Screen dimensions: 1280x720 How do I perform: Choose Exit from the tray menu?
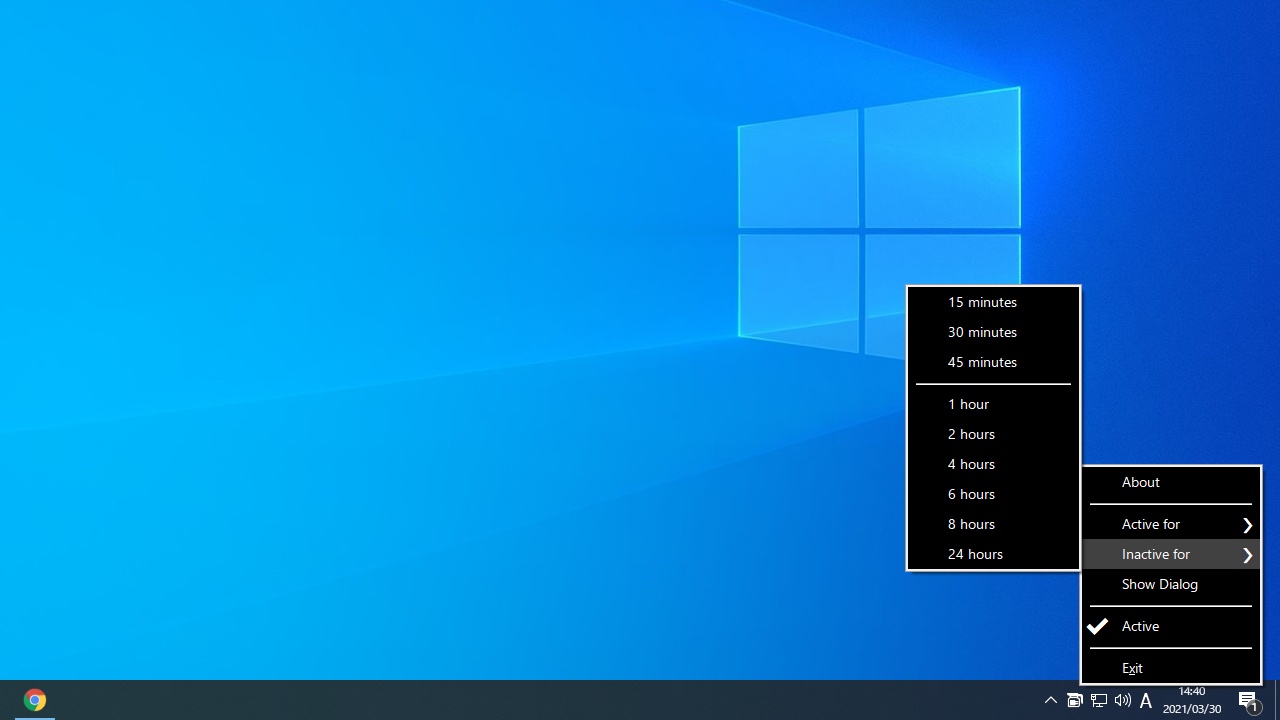1171,667
